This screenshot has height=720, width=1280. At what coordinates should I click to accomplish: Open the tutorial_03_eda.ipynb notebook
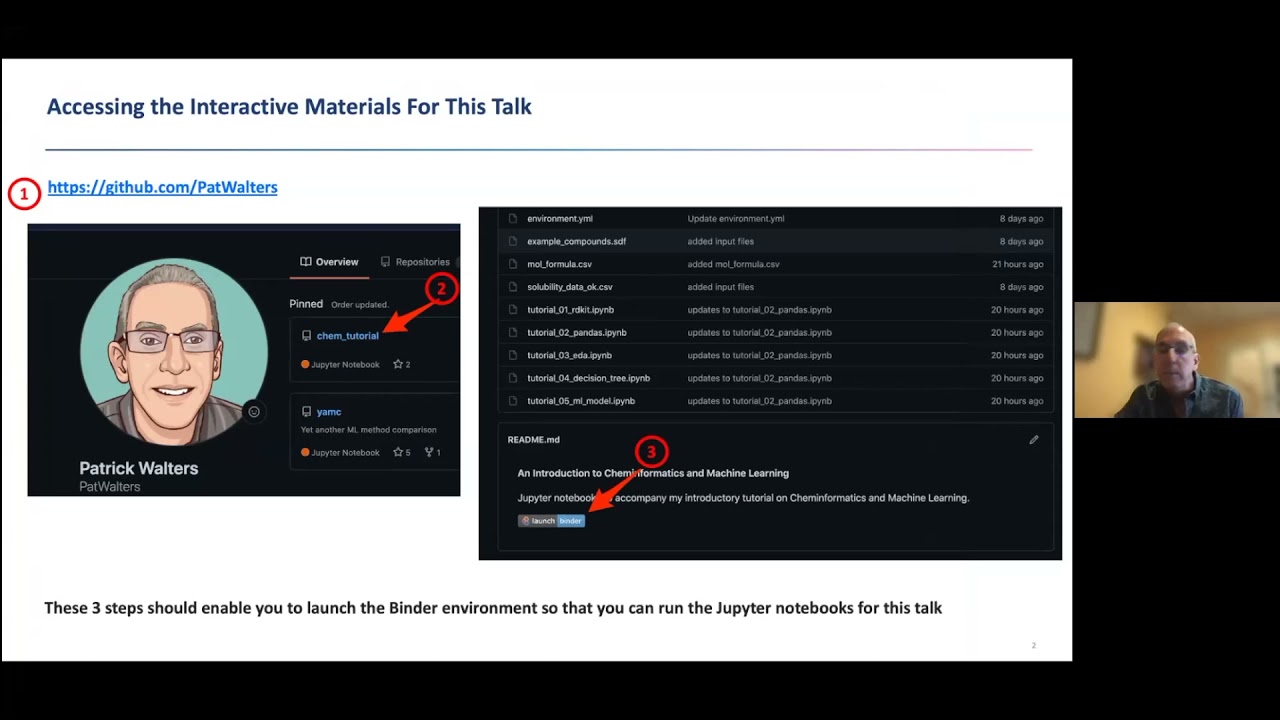coord(570,356)
